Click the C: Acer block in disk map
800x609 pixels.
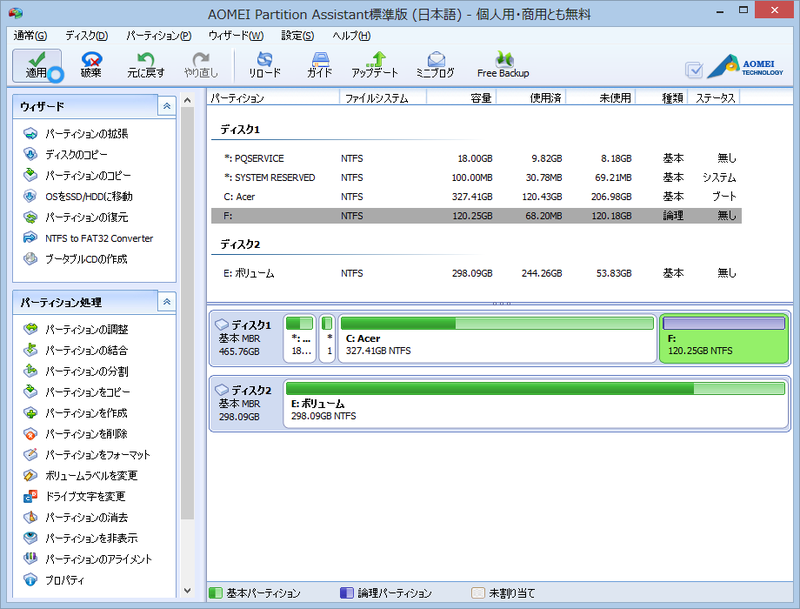(x=497, y=338)
